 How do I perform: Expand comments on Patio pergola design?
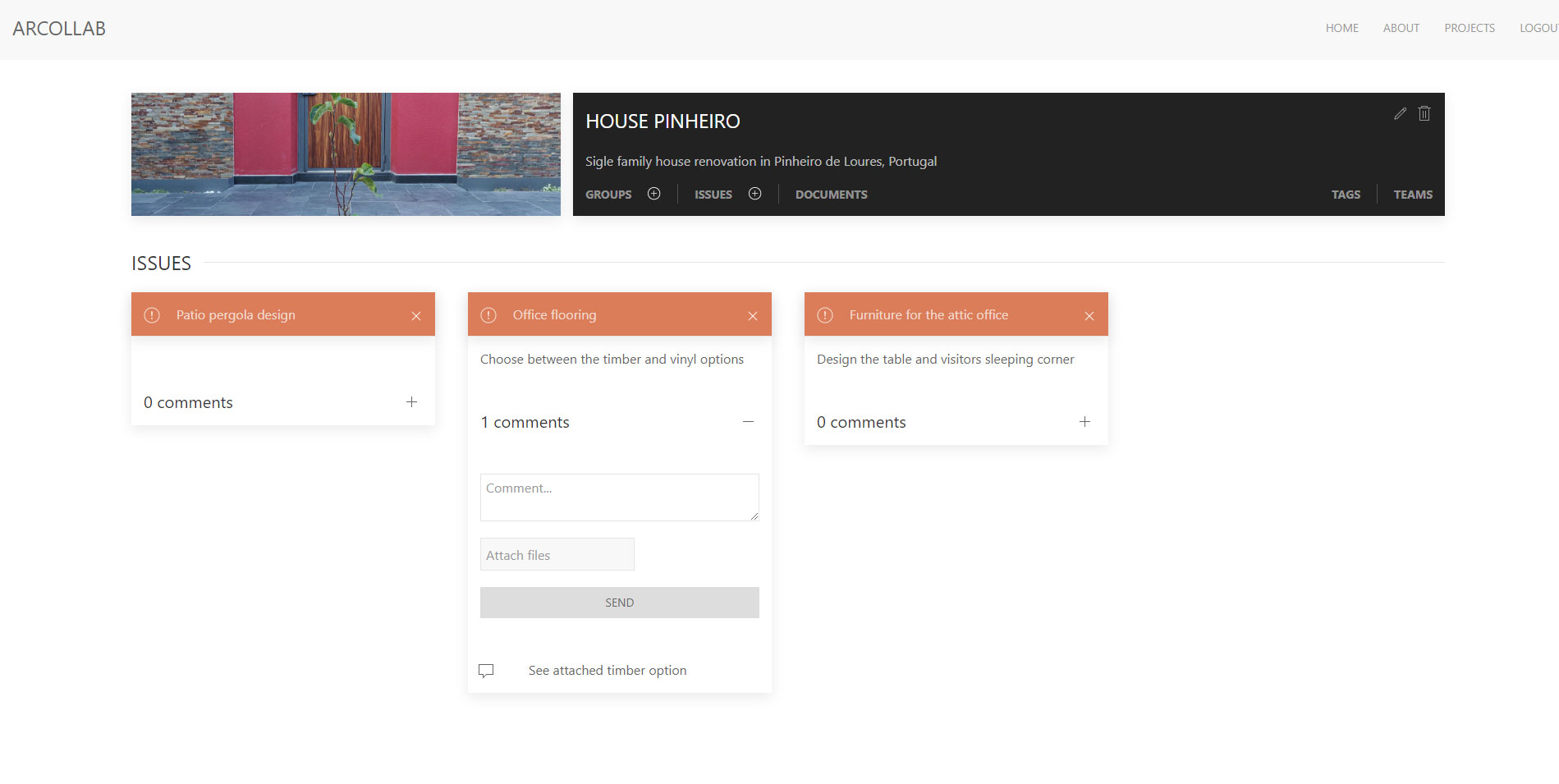(411, 401)
